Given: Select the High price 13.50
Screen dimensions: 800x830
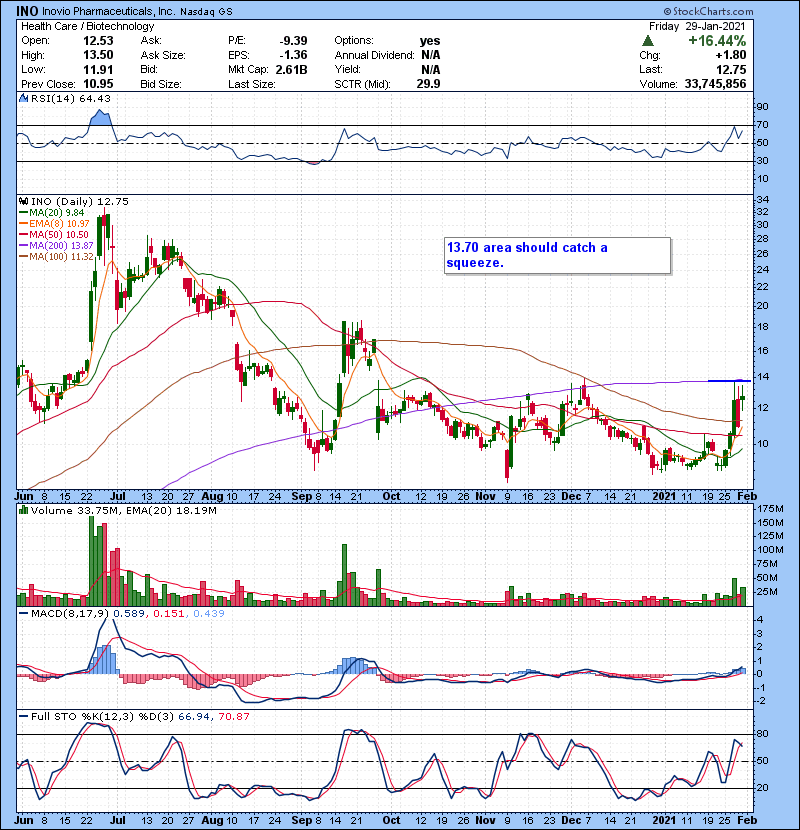Looking at the screenshot, I should [x=98, y=55].
